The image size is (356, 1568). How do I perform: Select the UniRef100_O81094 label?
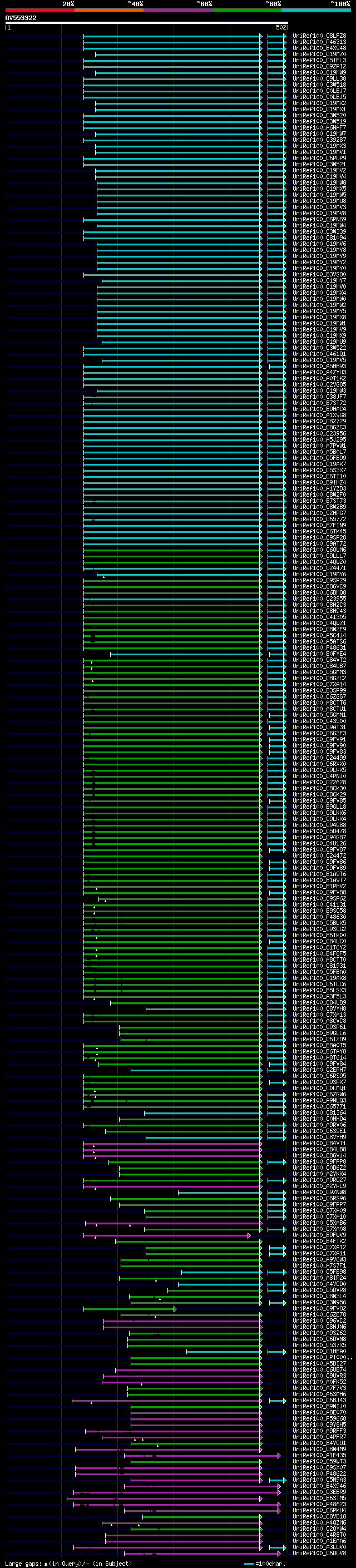tap(319, 238)
